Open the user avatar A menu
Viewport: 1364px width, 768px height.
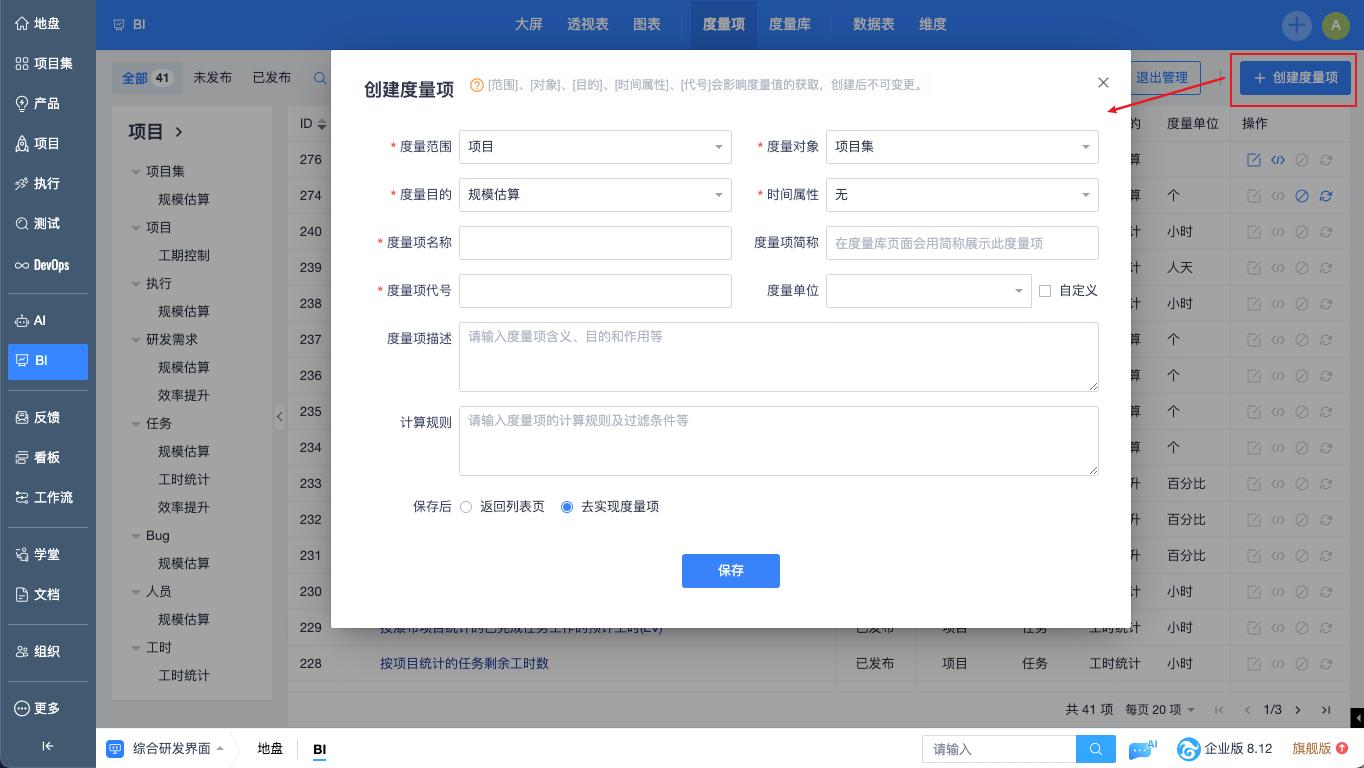[x=1336, y=25]
